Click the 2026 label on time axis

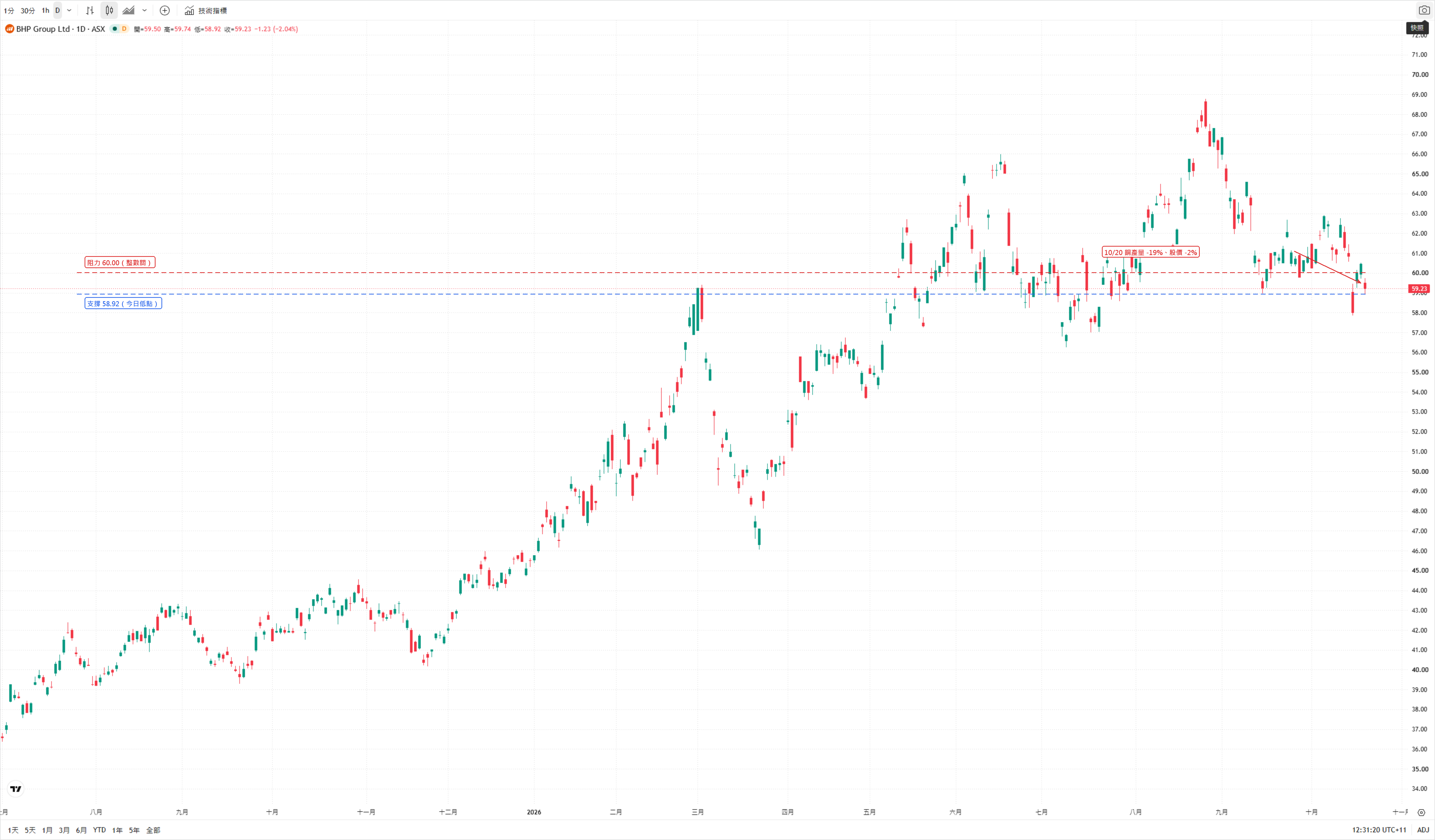(534, 813)
